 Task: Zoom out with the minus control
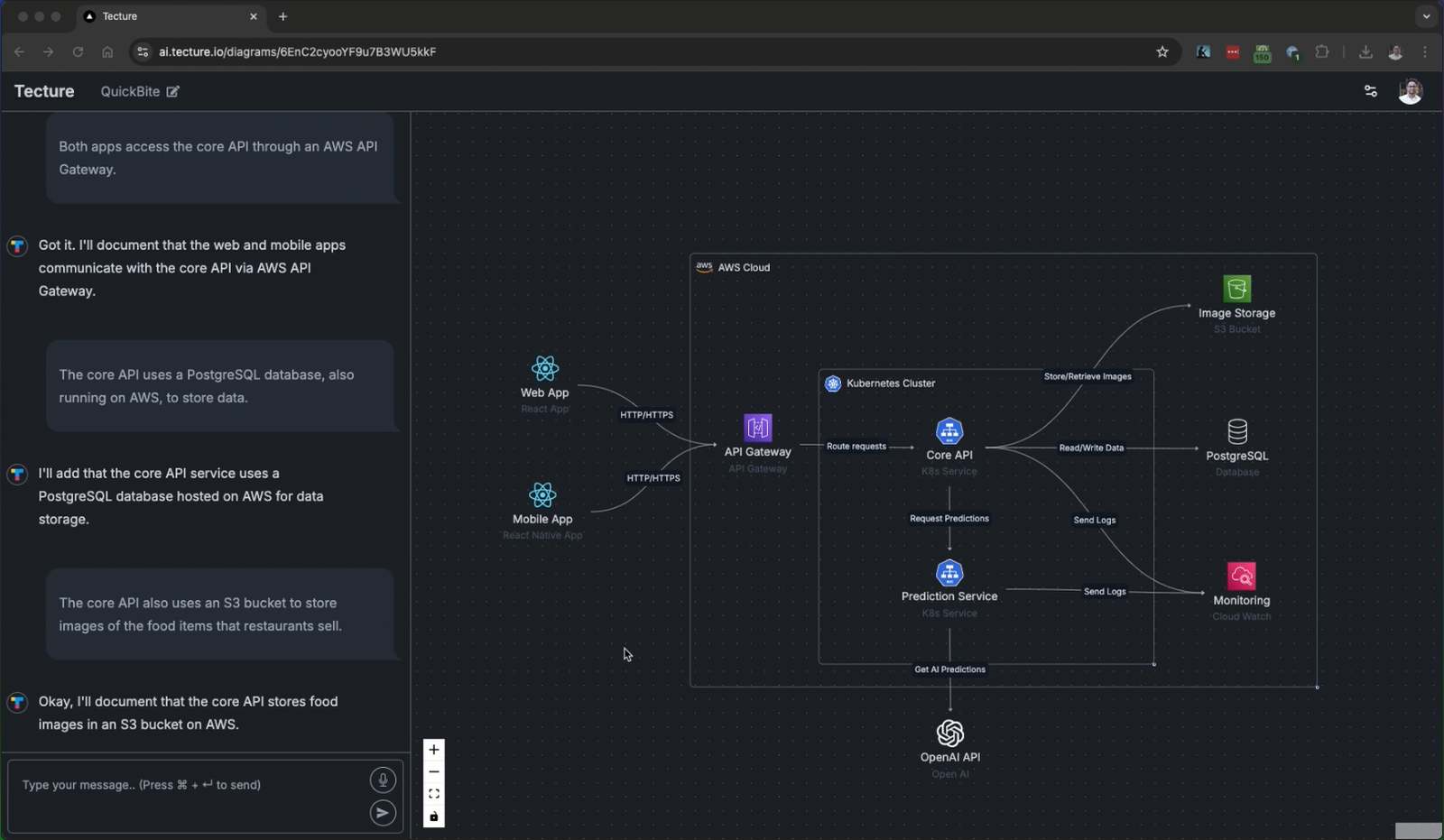click(434, 772)
